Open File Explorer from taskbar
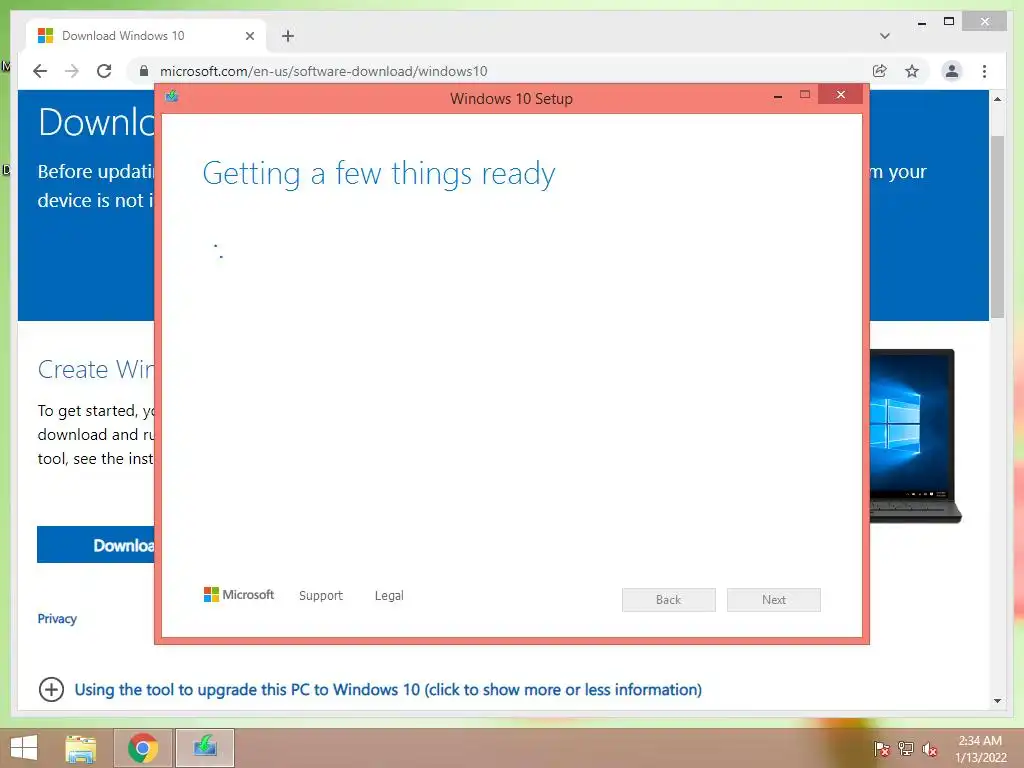 point(81,748)
